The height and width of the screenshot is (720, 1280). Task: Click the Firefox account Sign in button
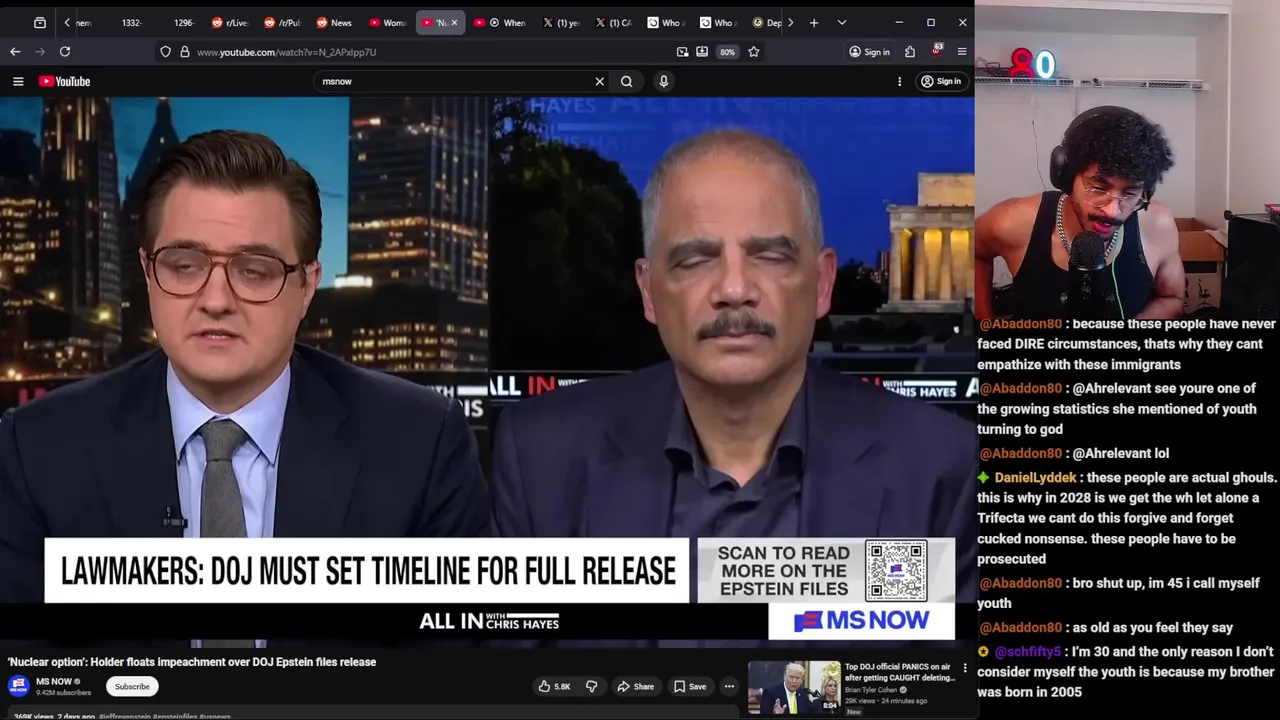[x=869, y=52]
